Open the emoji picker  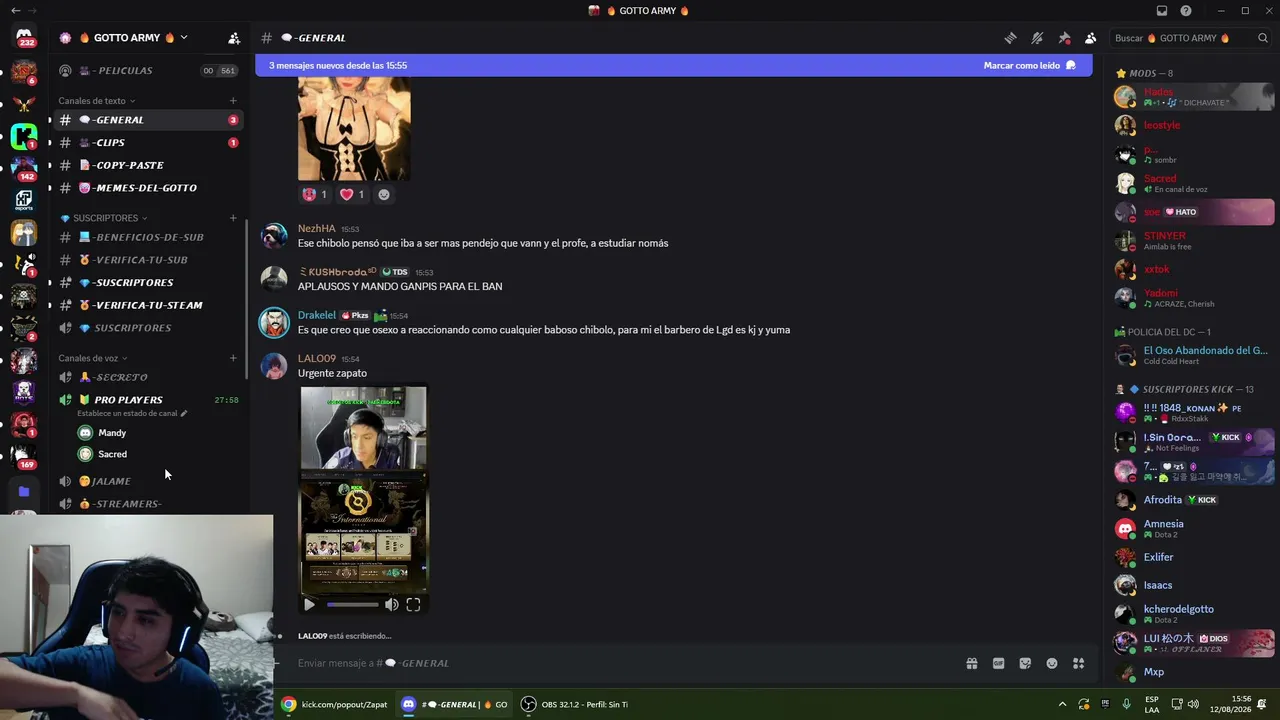(x=1052, y=663)
